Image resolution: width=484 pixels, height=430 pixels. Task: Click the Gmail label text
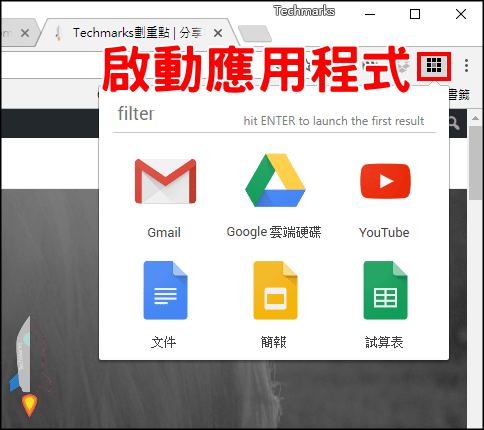[x=164, y=232]
